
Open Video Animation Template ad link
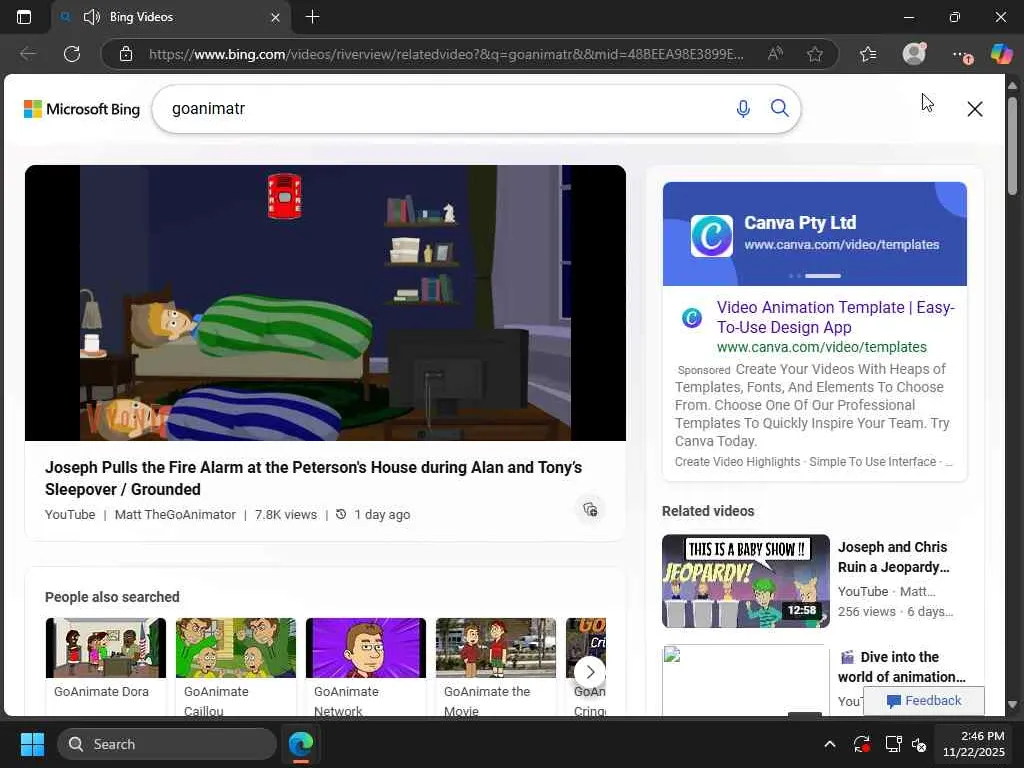tap(835, 317)
